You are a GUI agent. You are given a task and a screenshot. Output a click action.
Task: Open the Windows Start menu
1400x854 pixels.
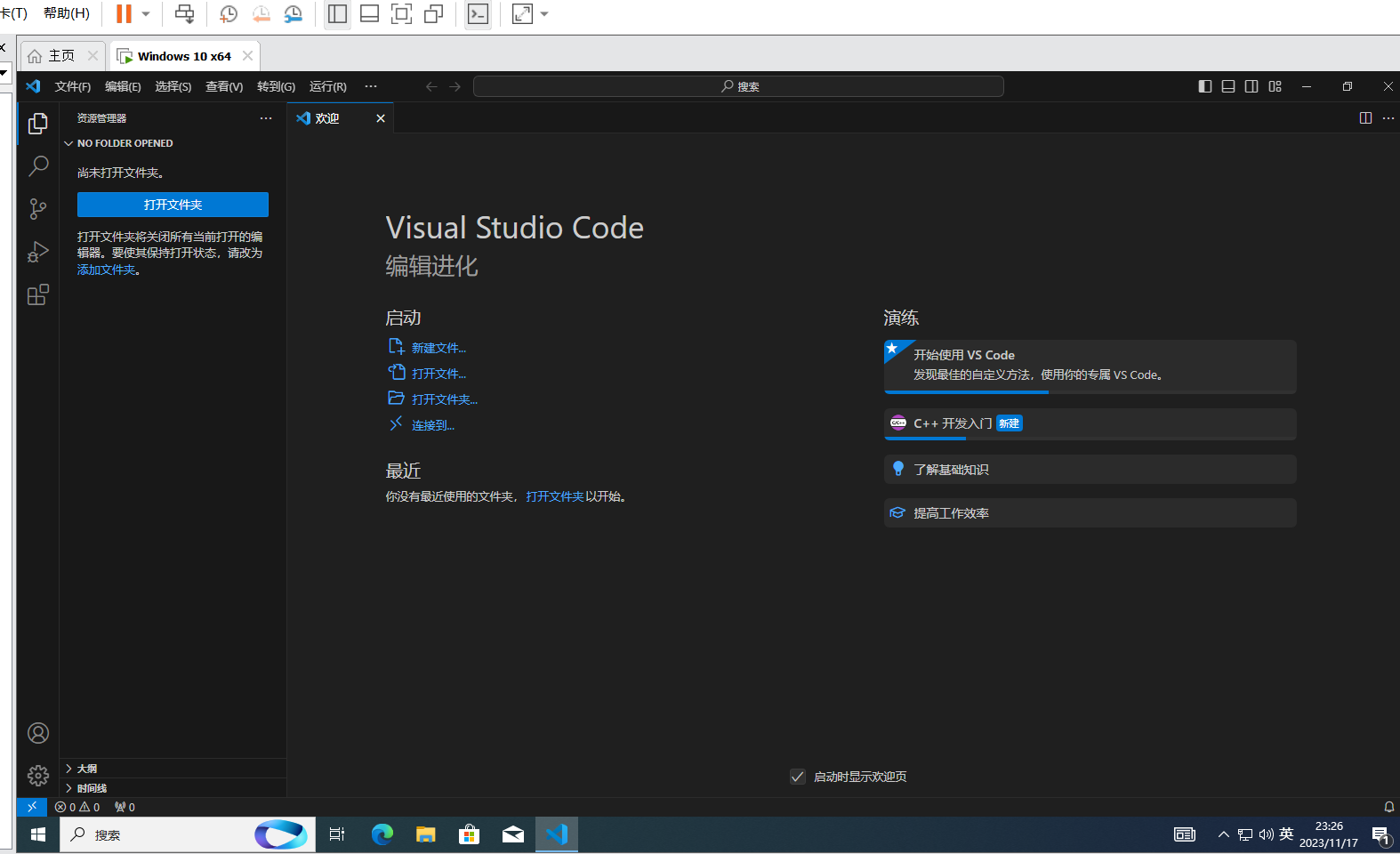point(38,834)
